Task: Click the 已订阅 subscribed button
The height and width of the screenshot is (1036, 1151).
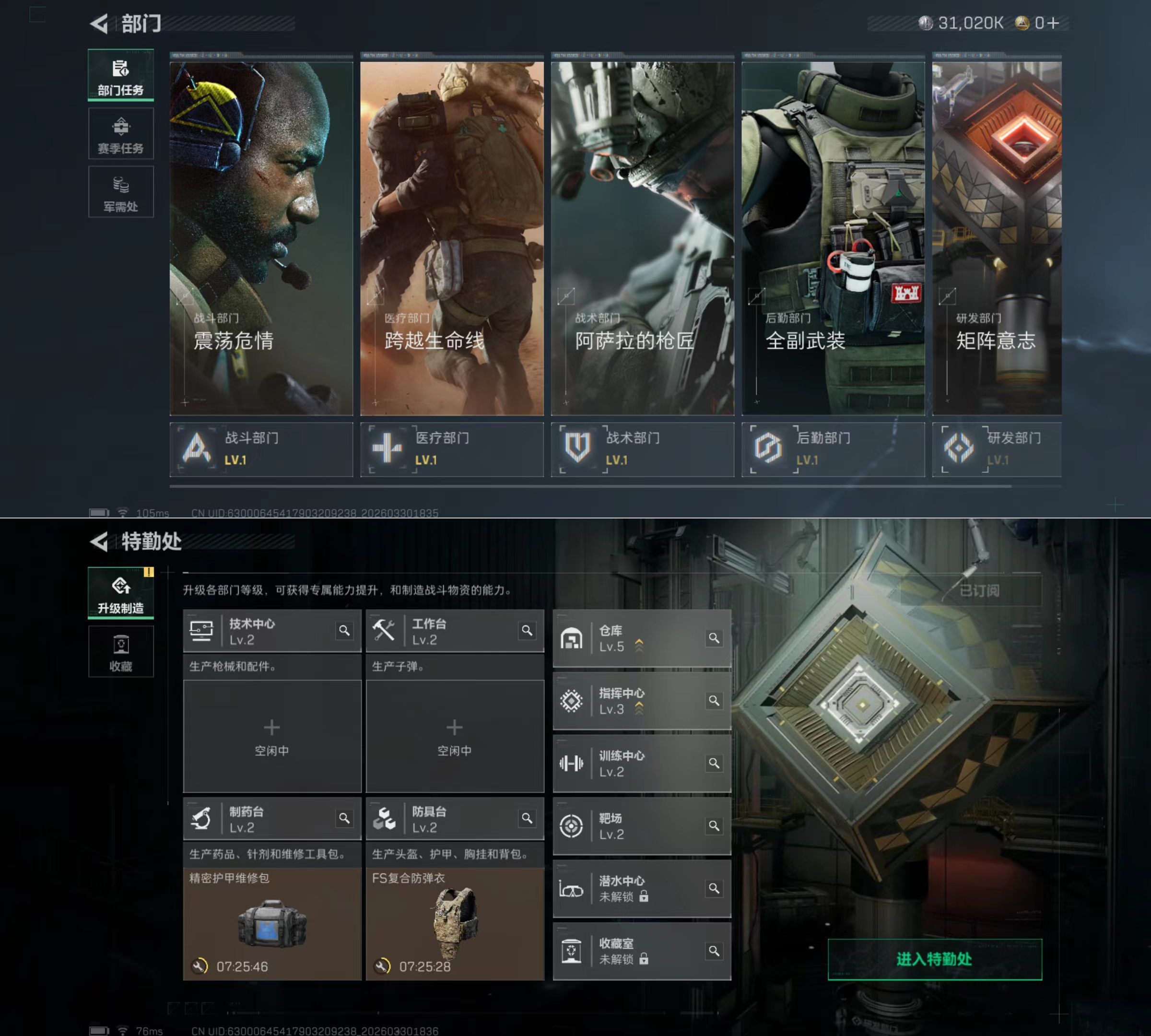Action: (x=978, y=591)
